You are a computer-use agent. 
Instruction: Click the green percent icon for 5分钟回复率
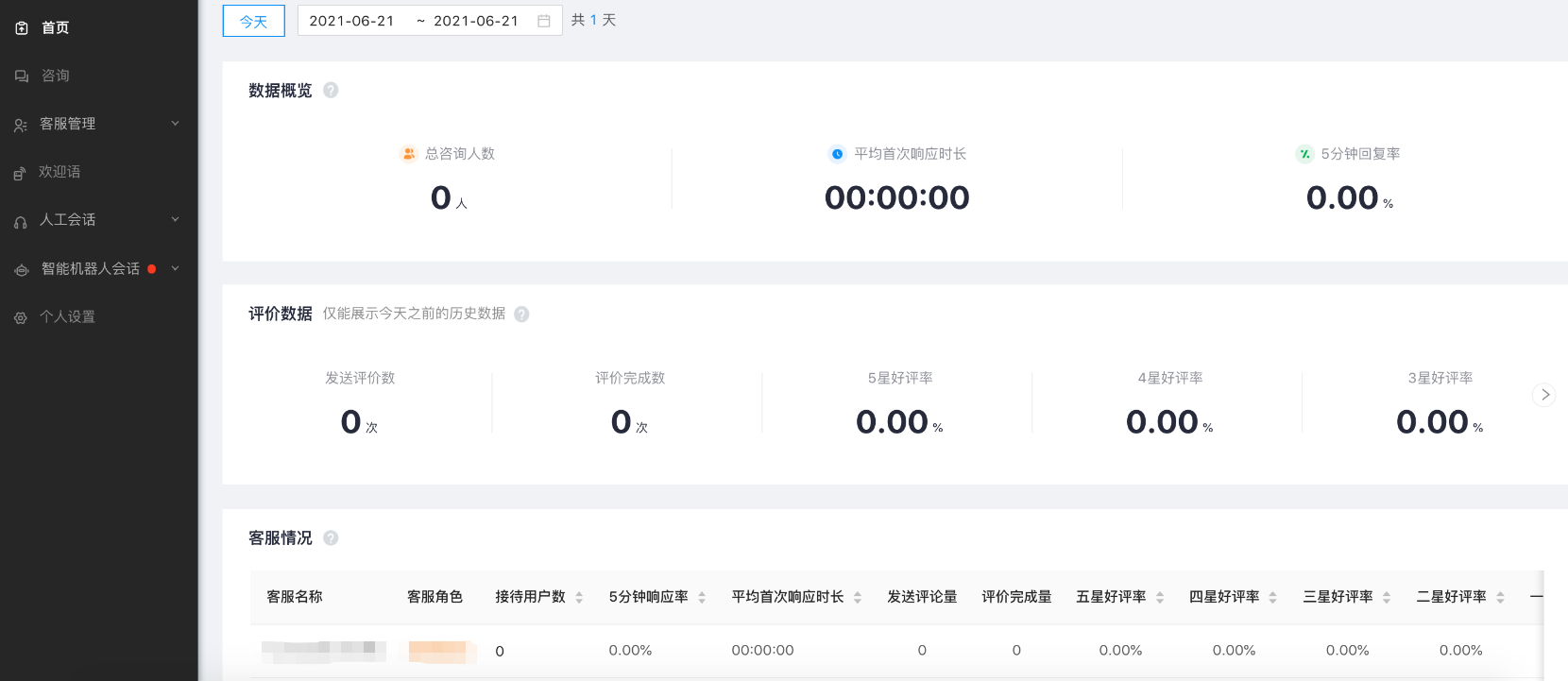[1304, 154]
